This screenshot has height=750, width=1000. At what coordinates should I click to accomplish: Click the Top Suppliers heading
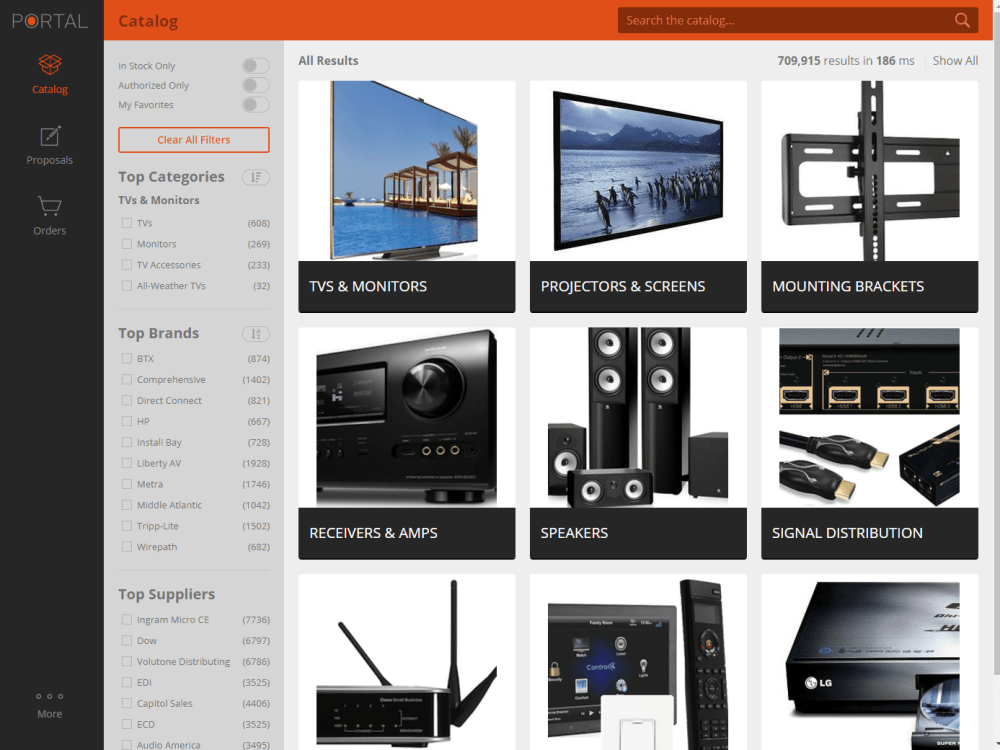tap(166, 594)
